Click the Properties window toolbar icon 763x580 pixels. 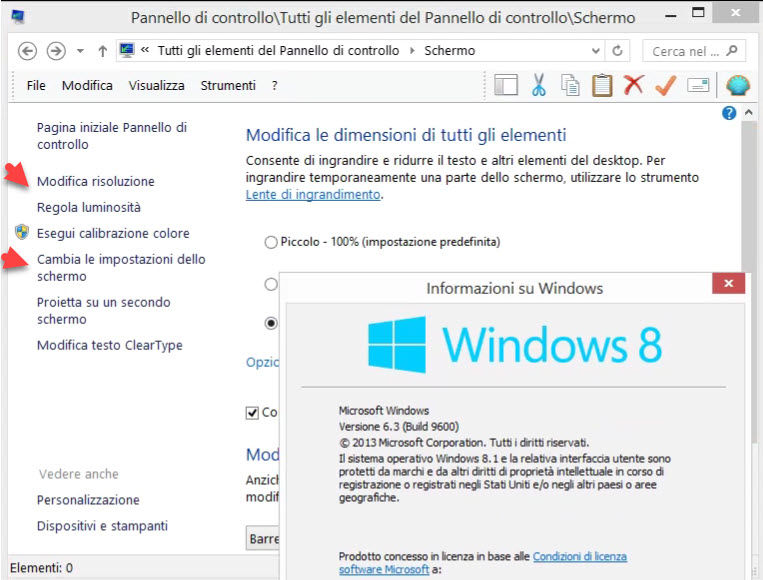tap(698, 86)
